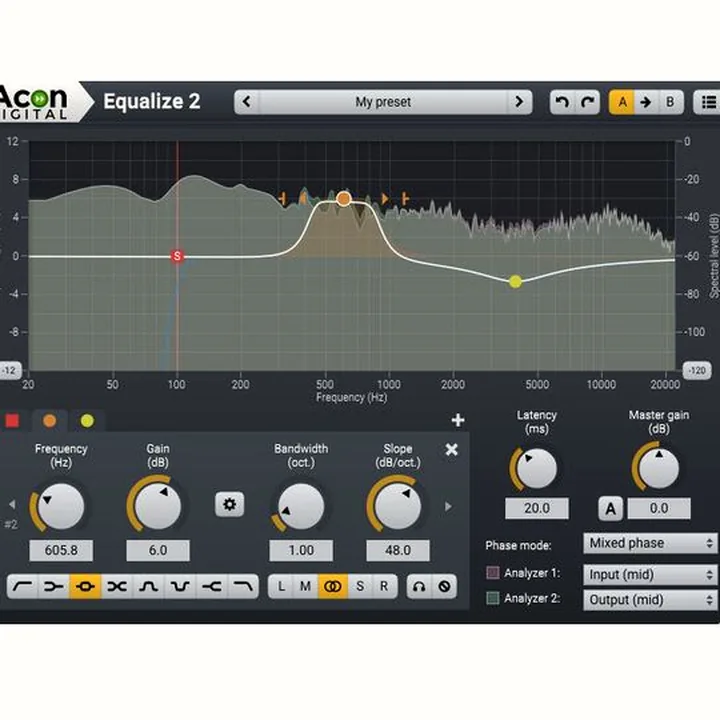Go to previous band arrow
The width and height of the screenshot is (720, 720).
(12, 505)
